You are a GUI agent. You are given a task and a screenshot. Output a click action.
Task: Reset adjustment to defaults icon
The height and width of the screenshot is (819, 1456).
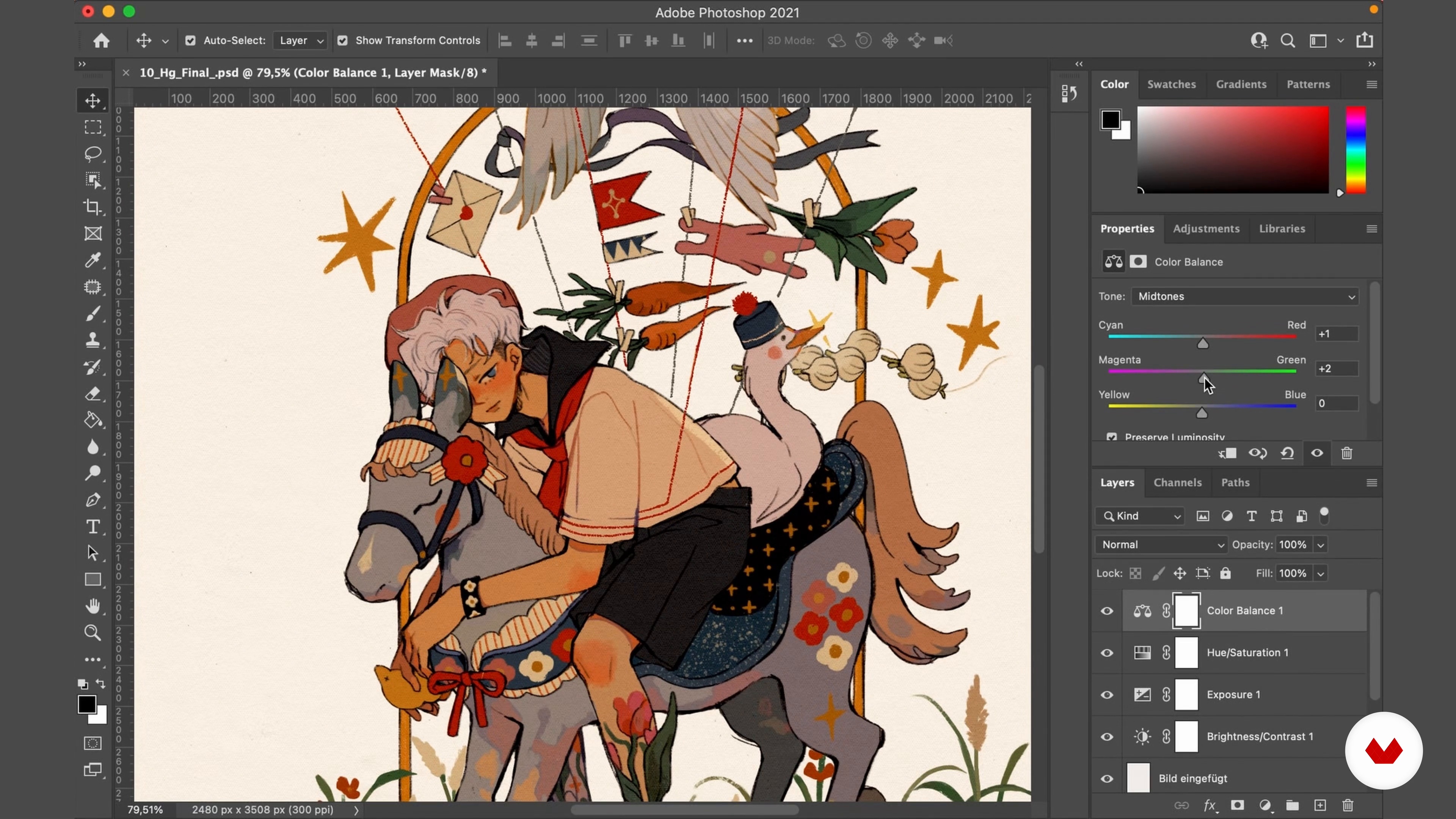click(1288, 453)
